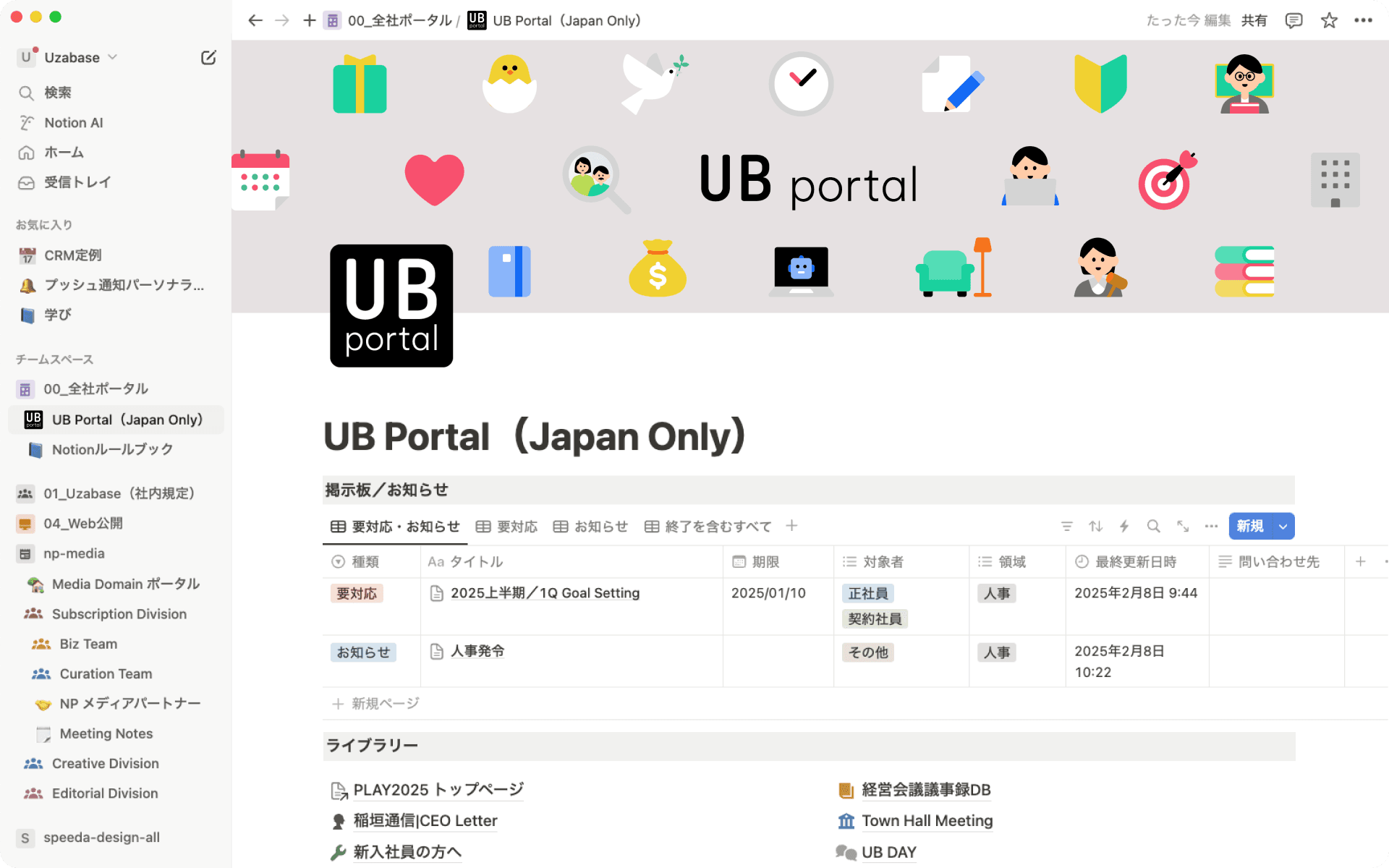The width and height of the screenshot is (1389, 868).
Task: Open the comments panel top right
Action: pos(1294,20)
